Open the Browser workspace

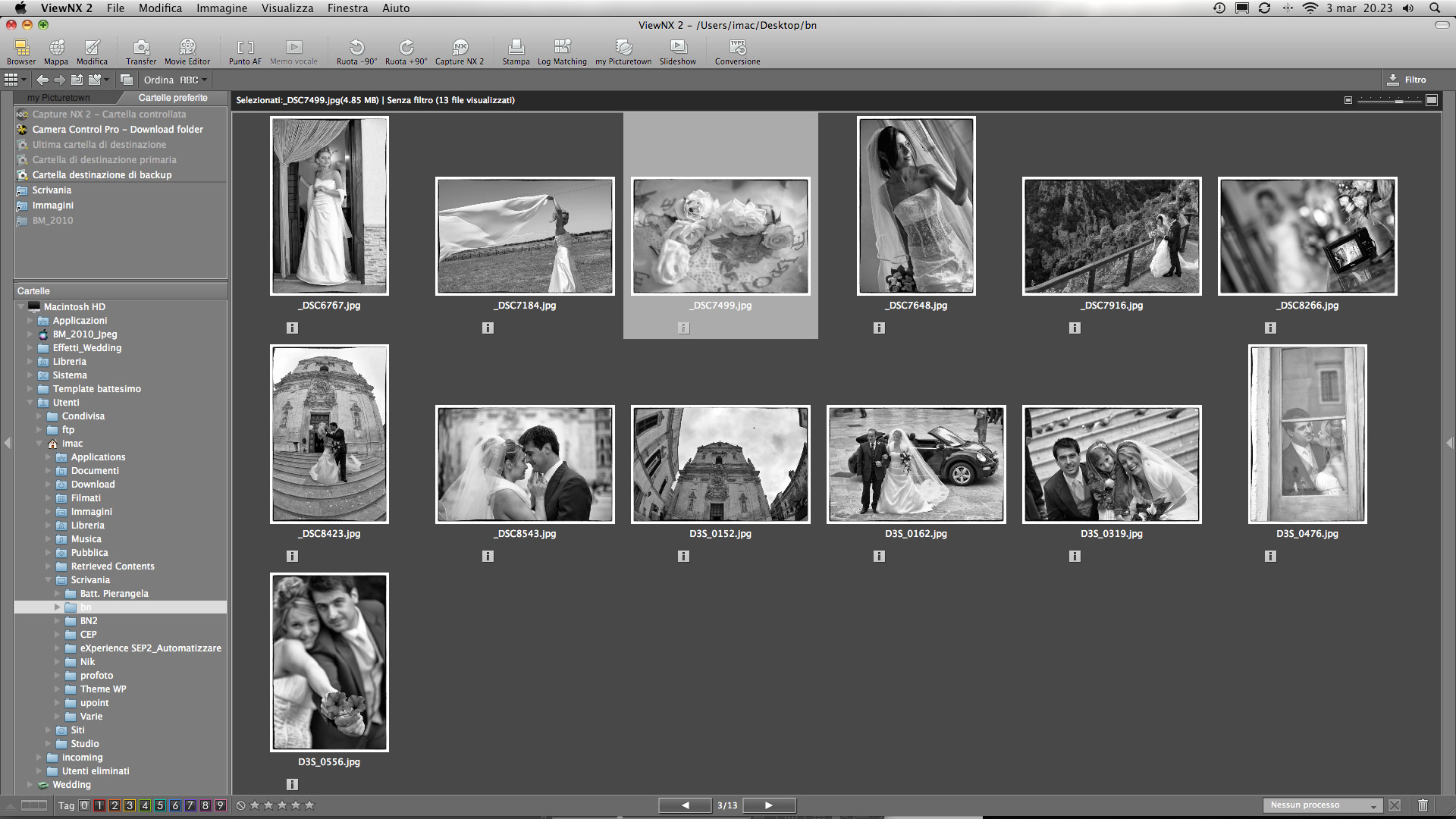(21, 52)
